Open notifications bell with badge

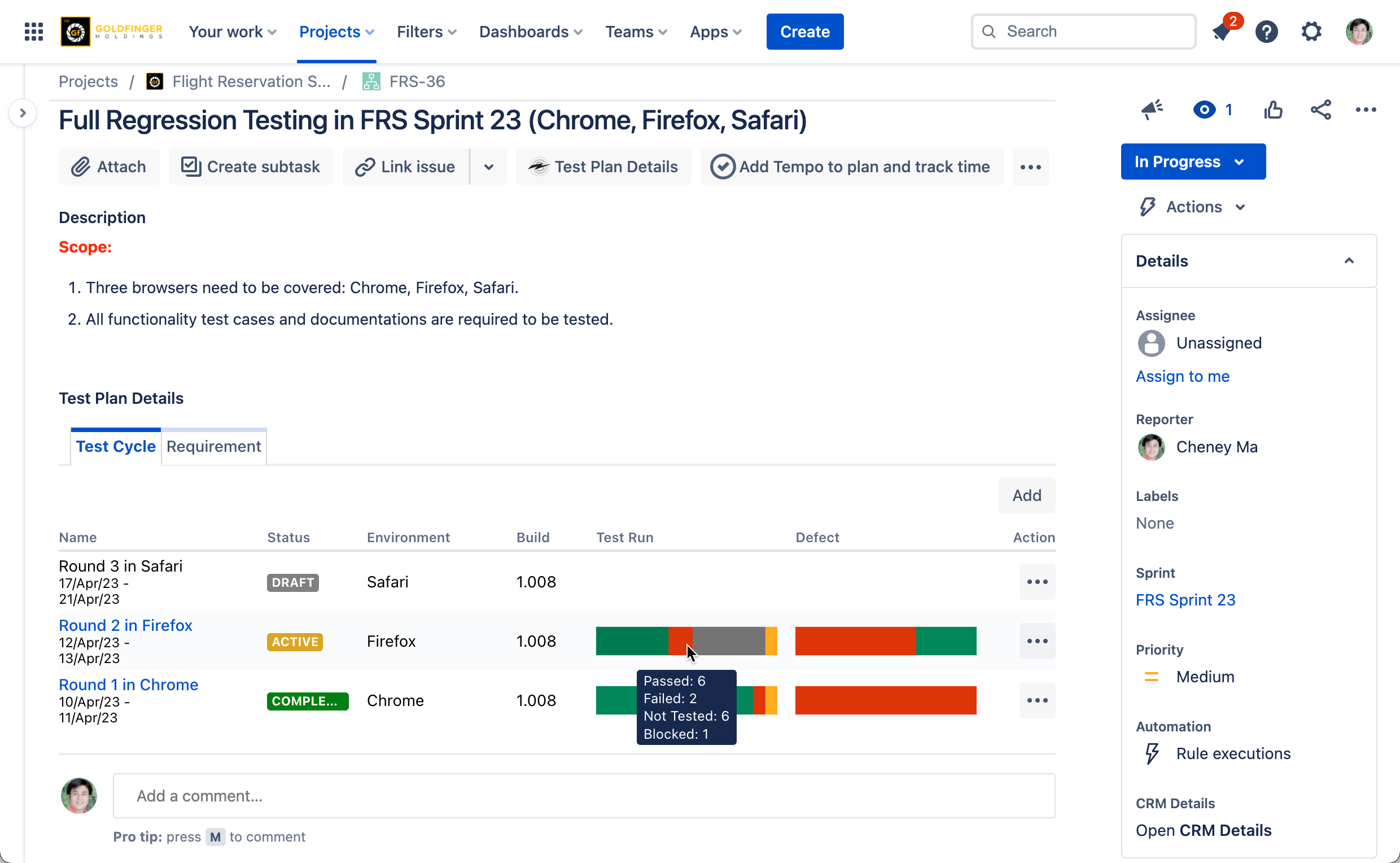click(x=1222, y=32)
